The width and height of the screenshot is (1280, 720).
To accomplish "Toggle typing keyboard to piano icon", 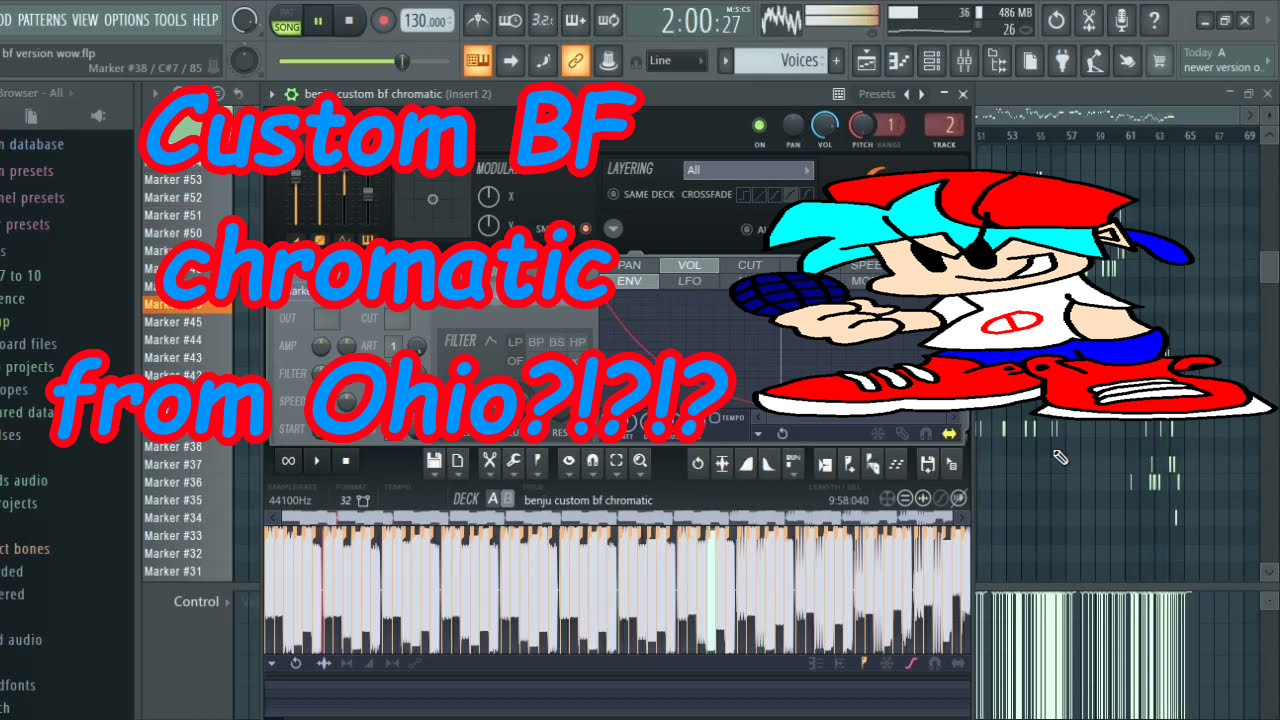I will tap(478, 61).
